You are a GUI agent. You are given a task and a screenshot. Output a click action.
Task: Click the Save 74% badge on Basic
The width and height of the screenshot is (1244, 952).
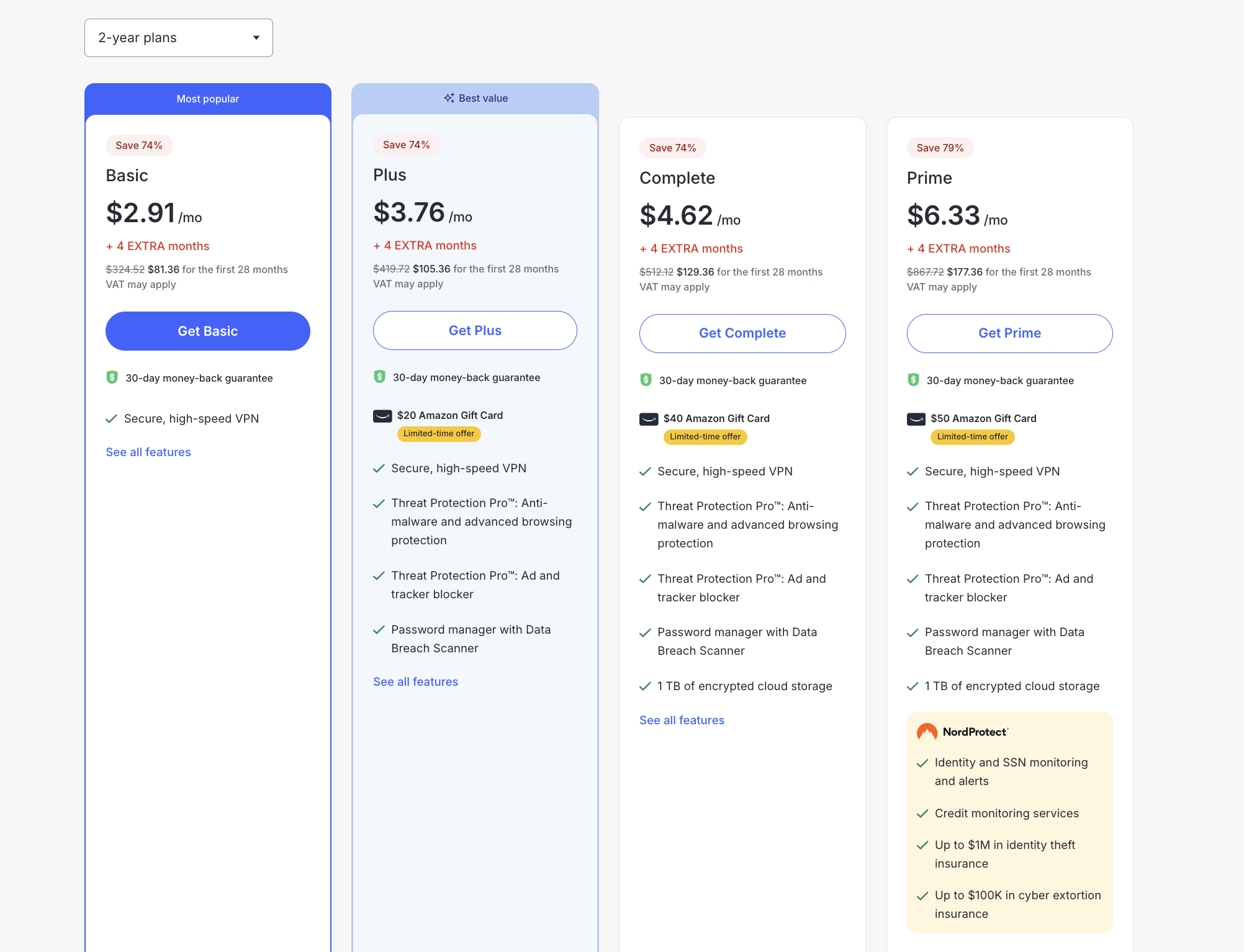[139, 145]
